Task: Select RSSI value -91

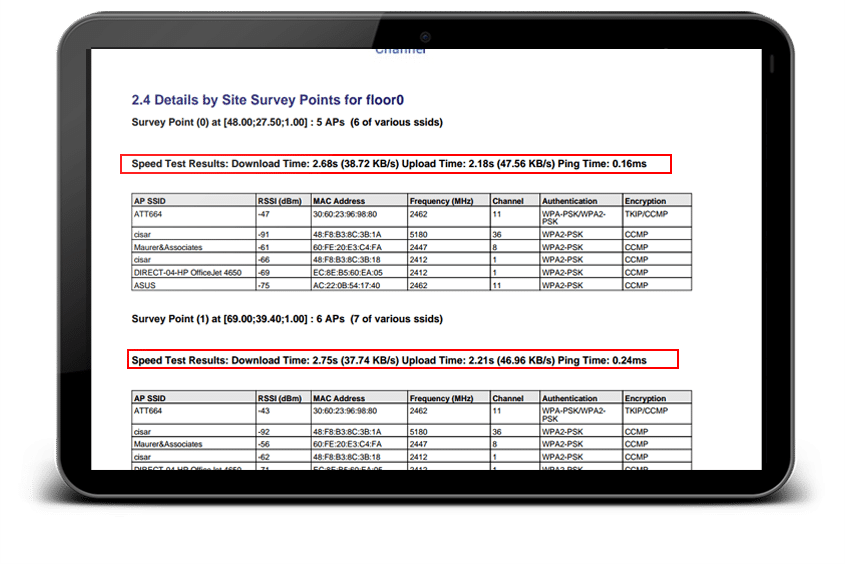Action: 264,235
